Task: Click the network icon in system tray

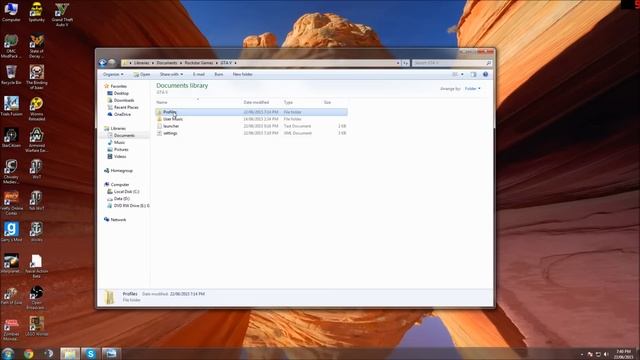Action: click(x=598, y=354)
